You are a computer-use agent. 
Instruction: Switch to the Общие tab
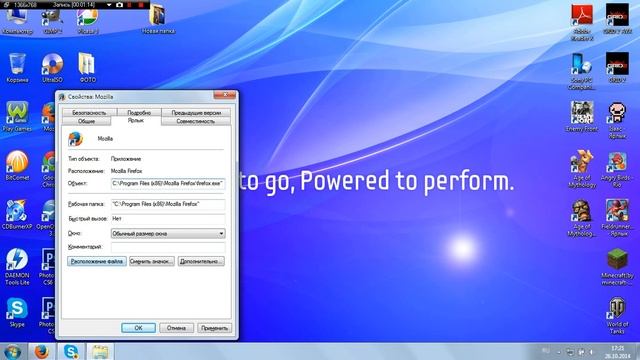[86, 121]
